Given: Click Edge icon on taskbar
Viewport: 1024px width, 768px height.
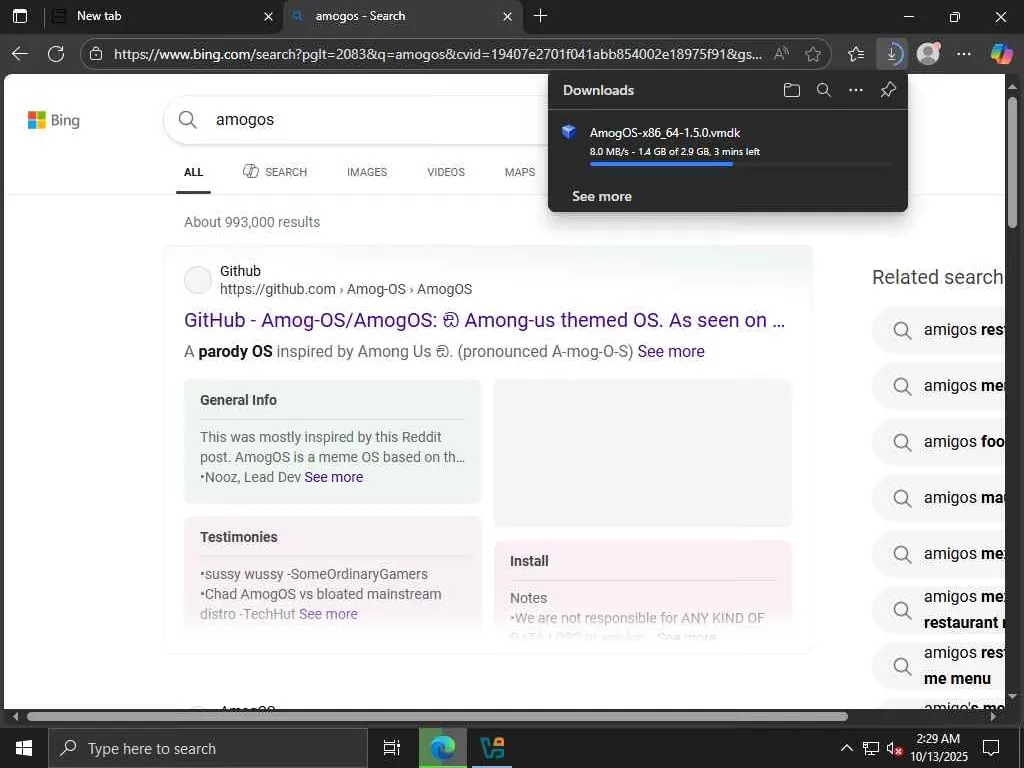Looking at the screenshot, I should coord(443,748).
